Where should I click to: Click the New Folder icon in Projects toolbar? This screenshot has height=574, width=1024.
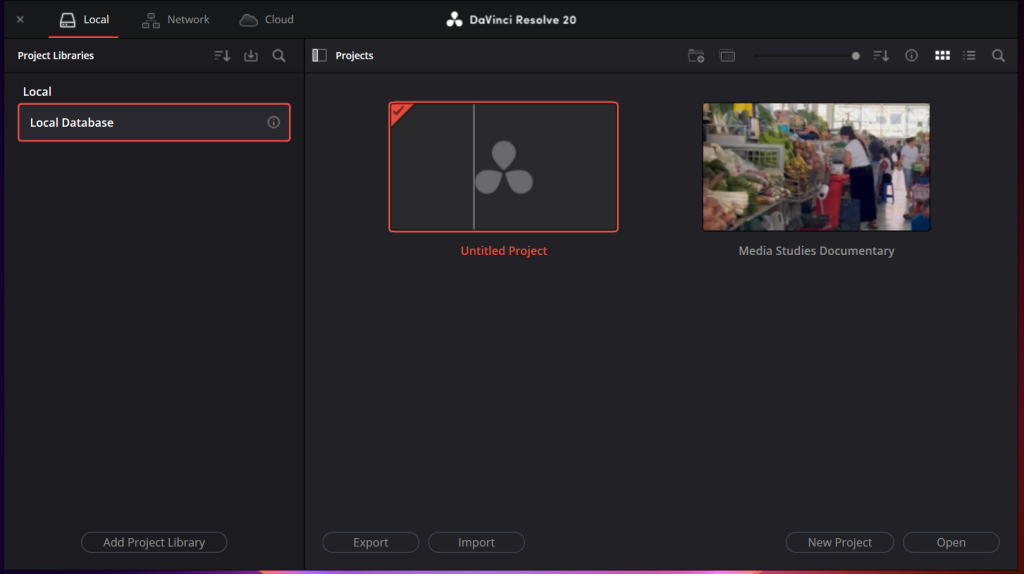(x=696, y=56)
